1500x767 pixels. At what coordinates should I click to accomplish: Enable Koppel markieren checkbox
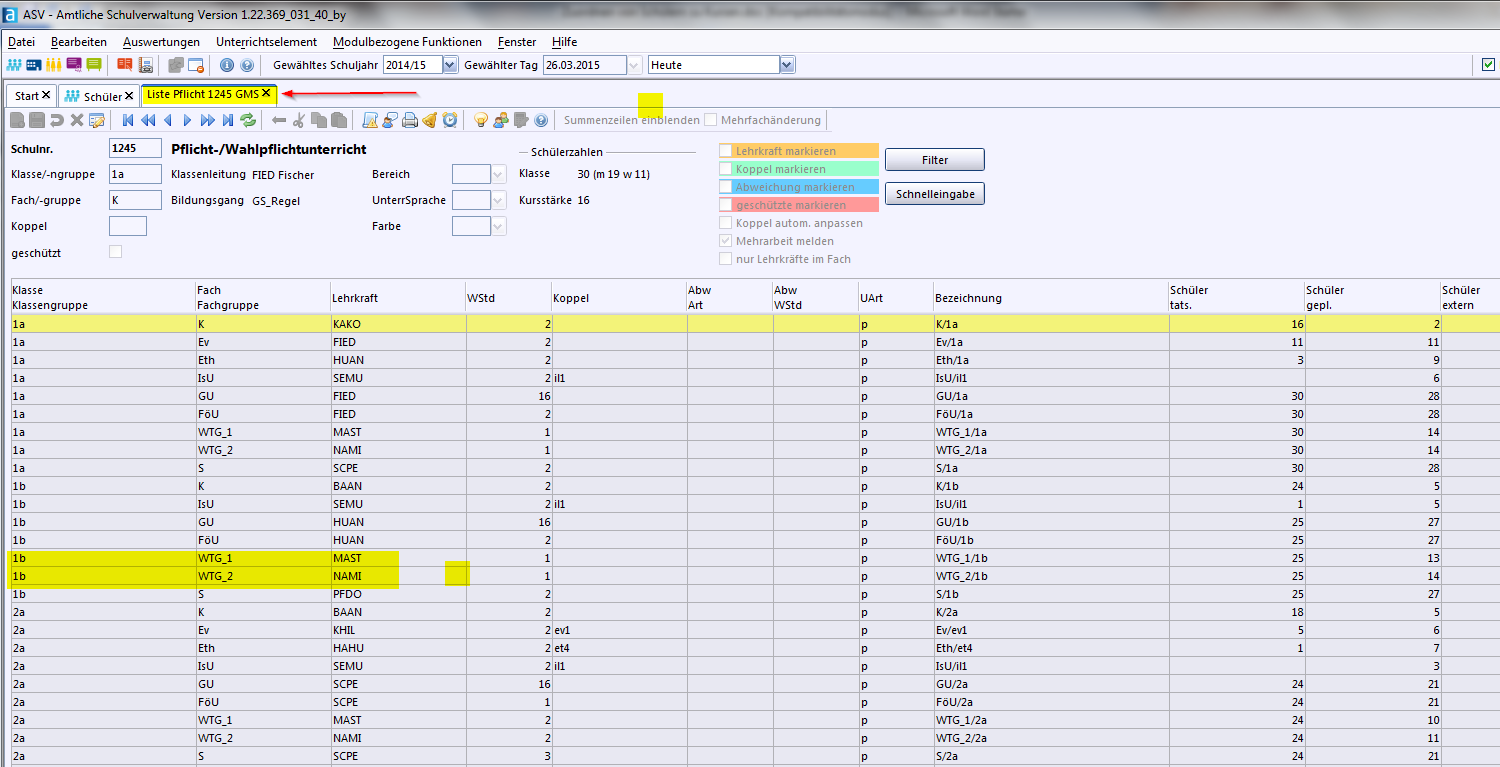(x=725, y=169)
